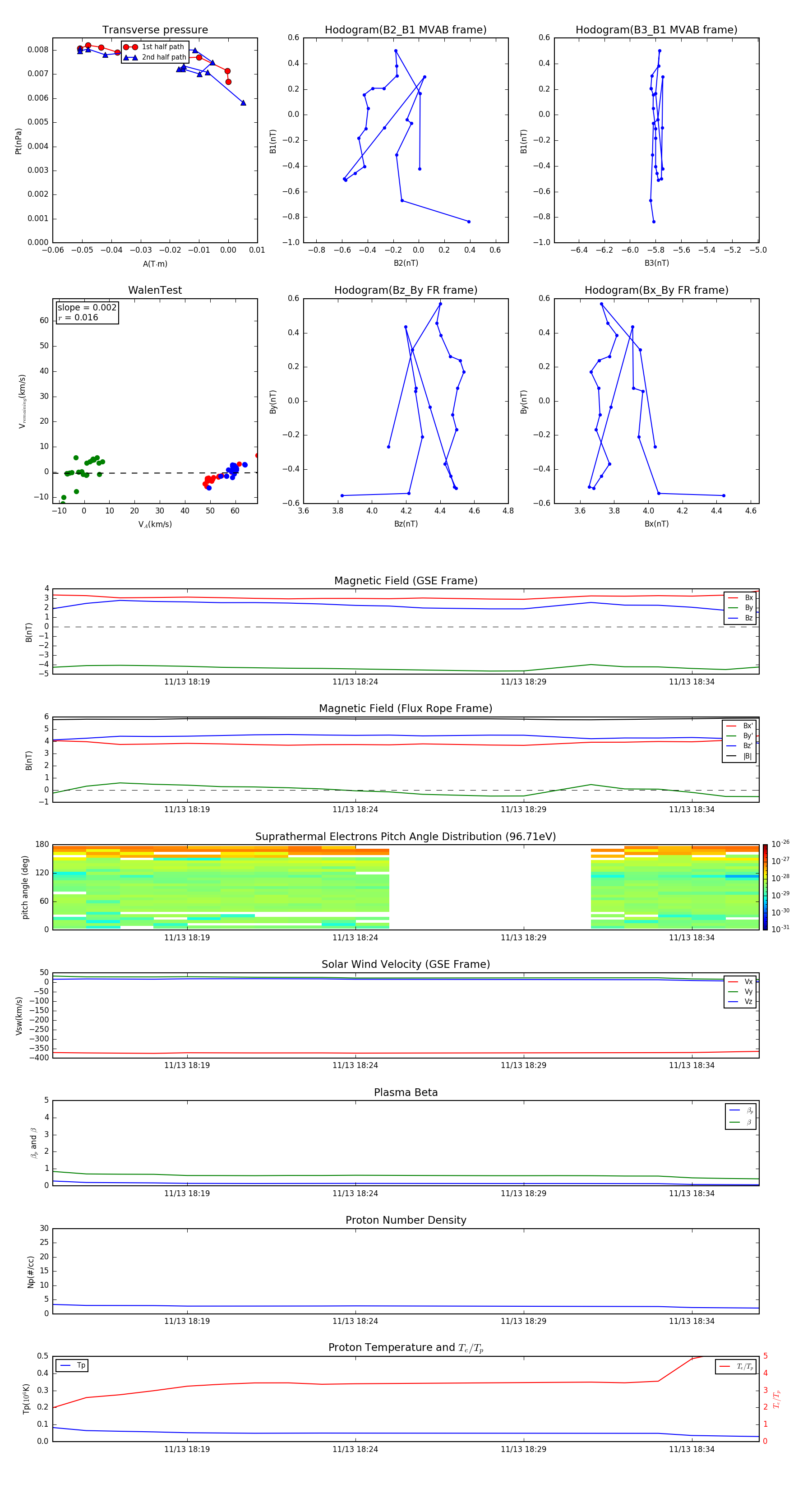Image resolution: width=812 pixels, height=1489 pixels.
Task: Click the '10^-31' colorbar label
Action: click(780, 929)
